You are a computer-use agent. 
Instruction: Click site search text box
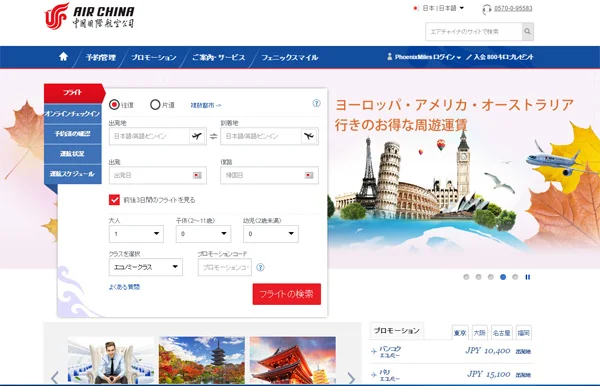[x=474, y=31]
